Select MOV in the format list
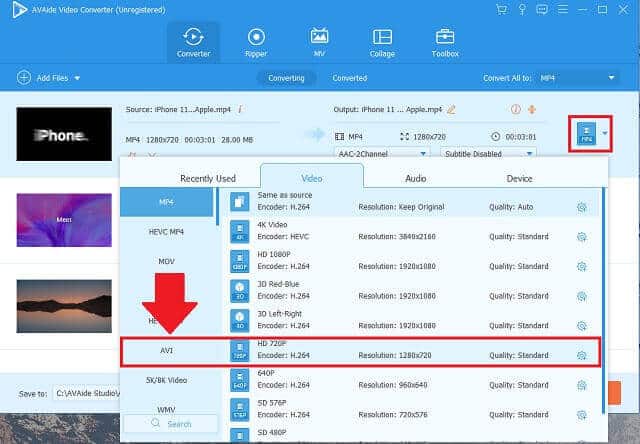This screenshot has width=640, height=444. pyautogui.click(x=167, y=261)
